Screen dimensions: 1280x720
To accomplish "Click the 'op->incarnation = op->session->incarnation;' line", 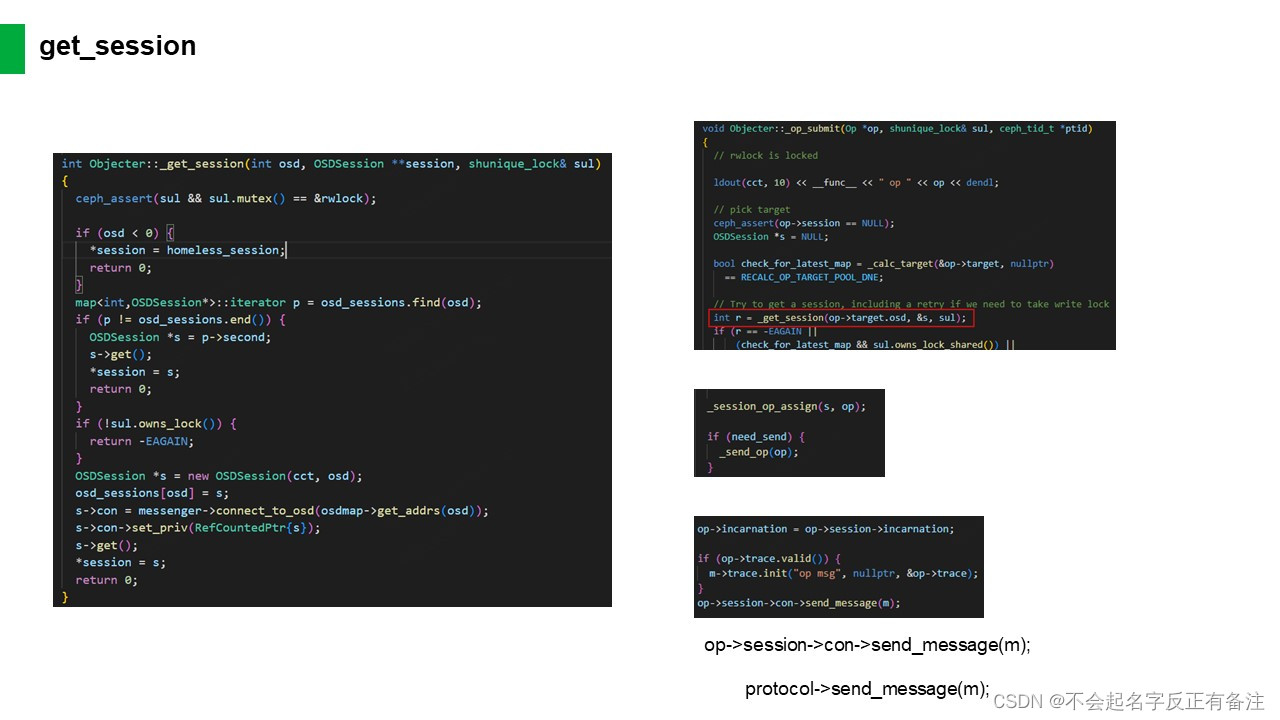I will 825,529.
